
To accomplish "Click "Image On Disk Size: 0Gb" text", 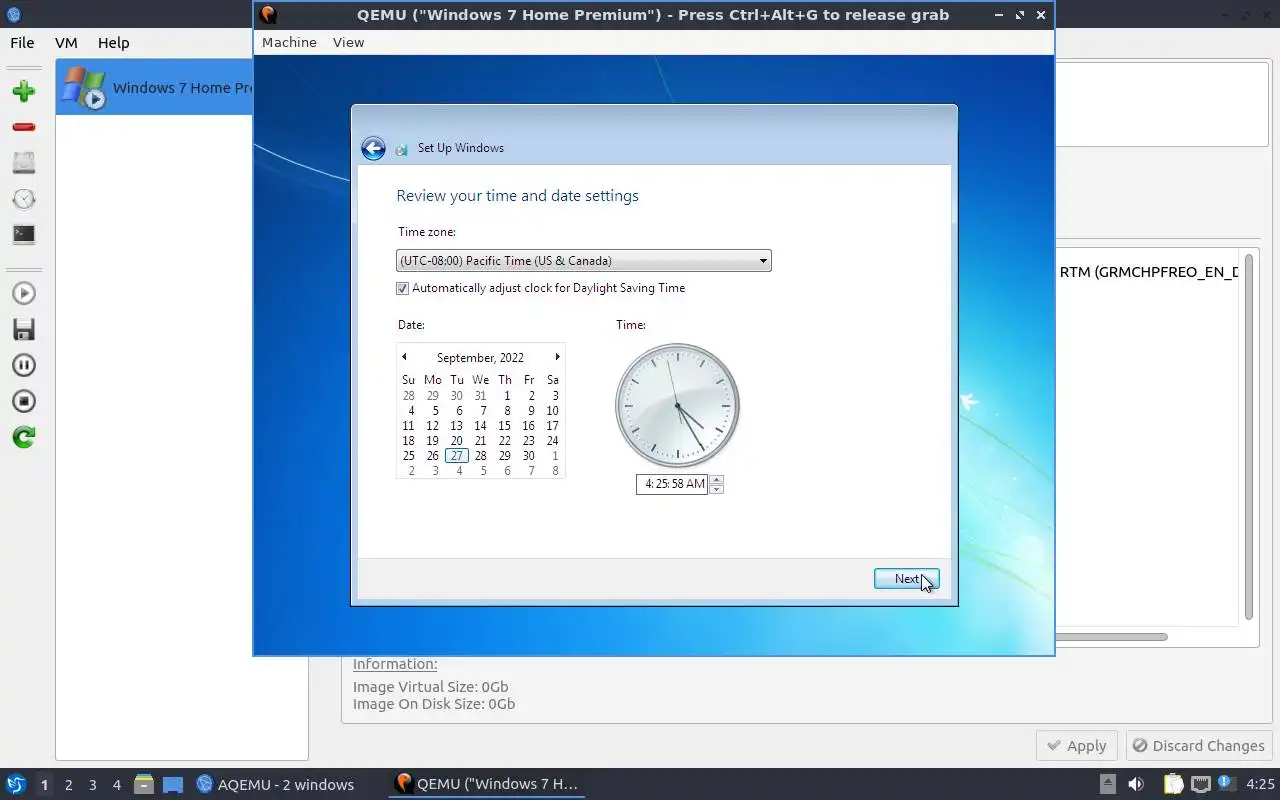I will pyautogui.click(x=434, y=704).
